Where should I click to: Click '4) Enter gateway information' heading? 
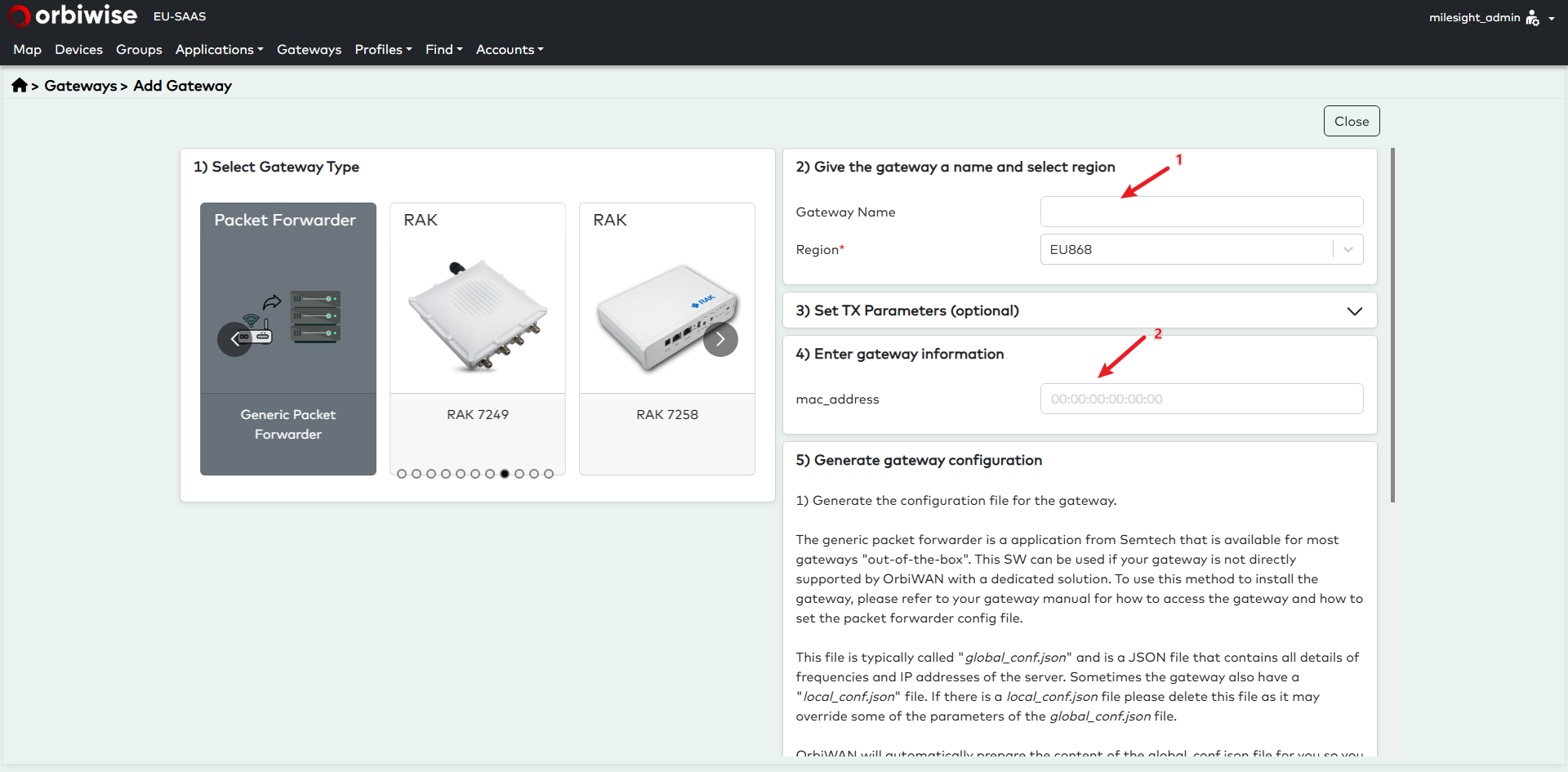tap(900, 354)
